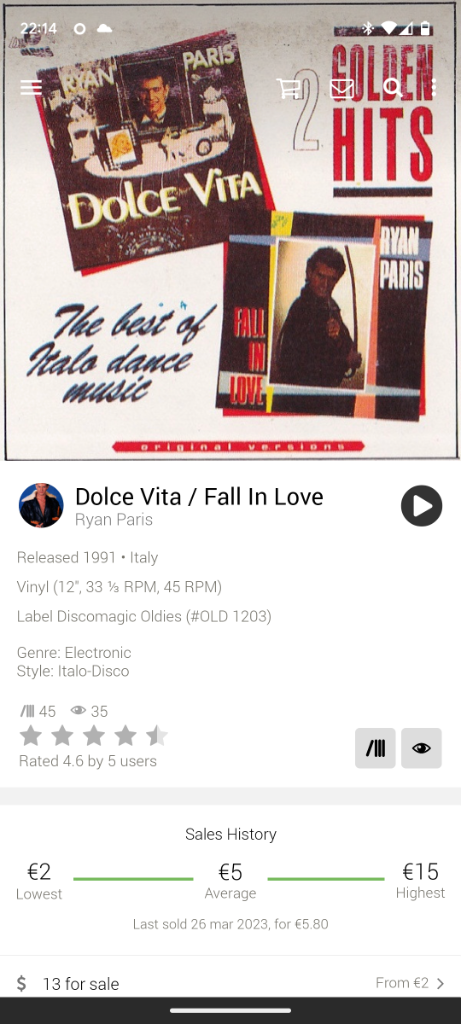461x1024 pixels.
Task: Open the hamburger navigation menu
Action: click(x=31, y=88)
